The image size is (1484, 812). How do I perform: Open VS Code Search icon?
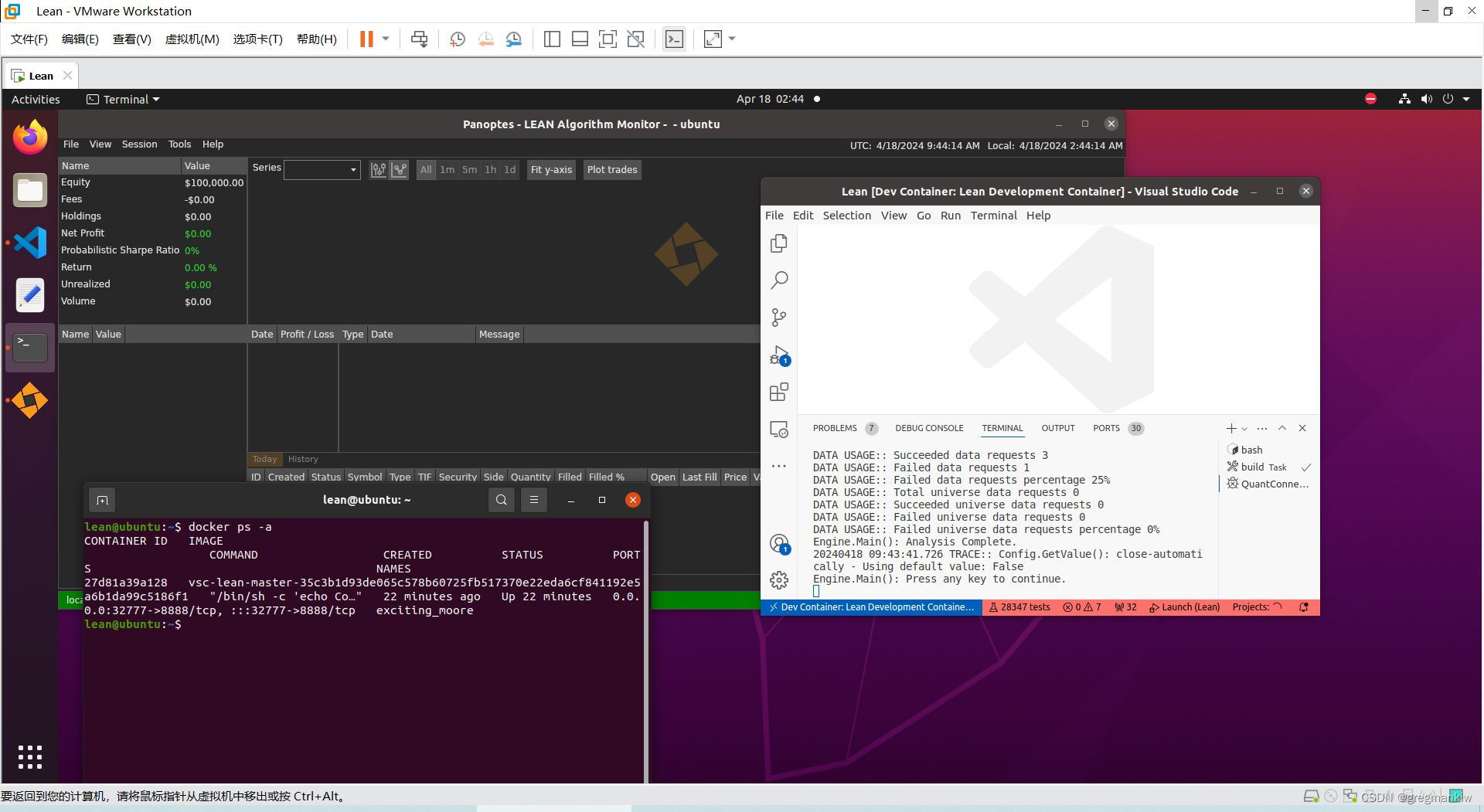pyautogui.click(x=779, y=280)
